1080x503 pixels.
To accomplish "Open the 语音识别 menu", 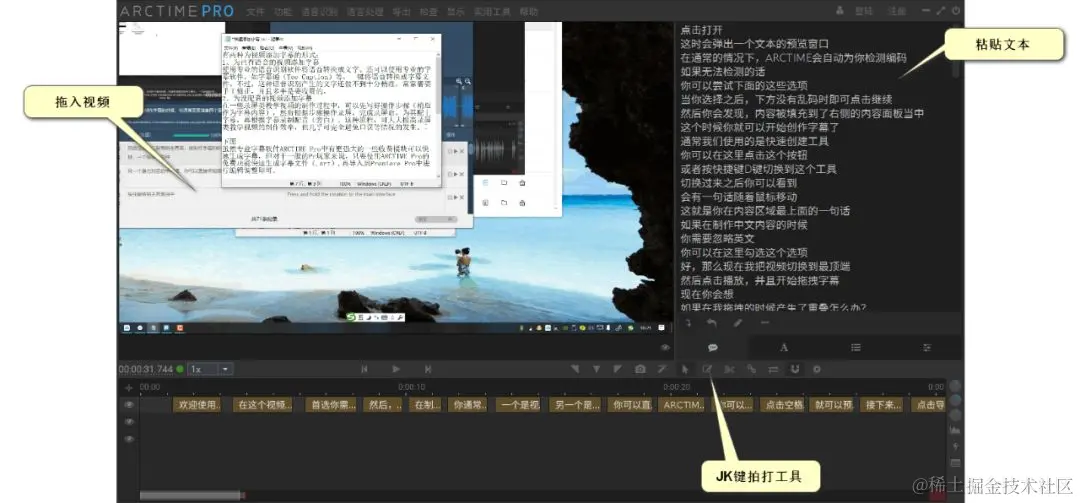I will pos(319,12).
